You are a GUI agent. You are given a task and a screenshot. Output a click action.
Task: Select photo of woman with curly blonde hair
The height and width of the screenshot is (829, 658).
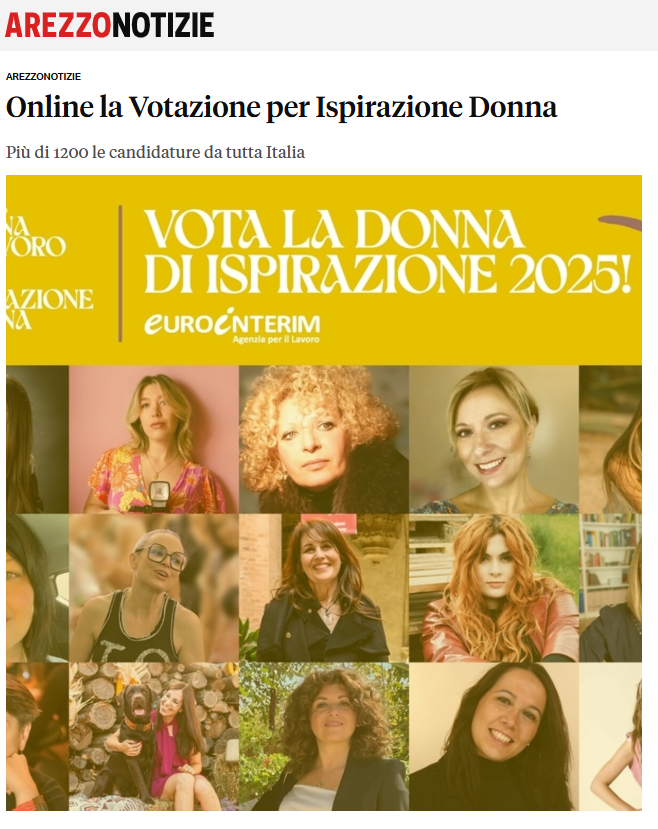[x=324, y=439]
